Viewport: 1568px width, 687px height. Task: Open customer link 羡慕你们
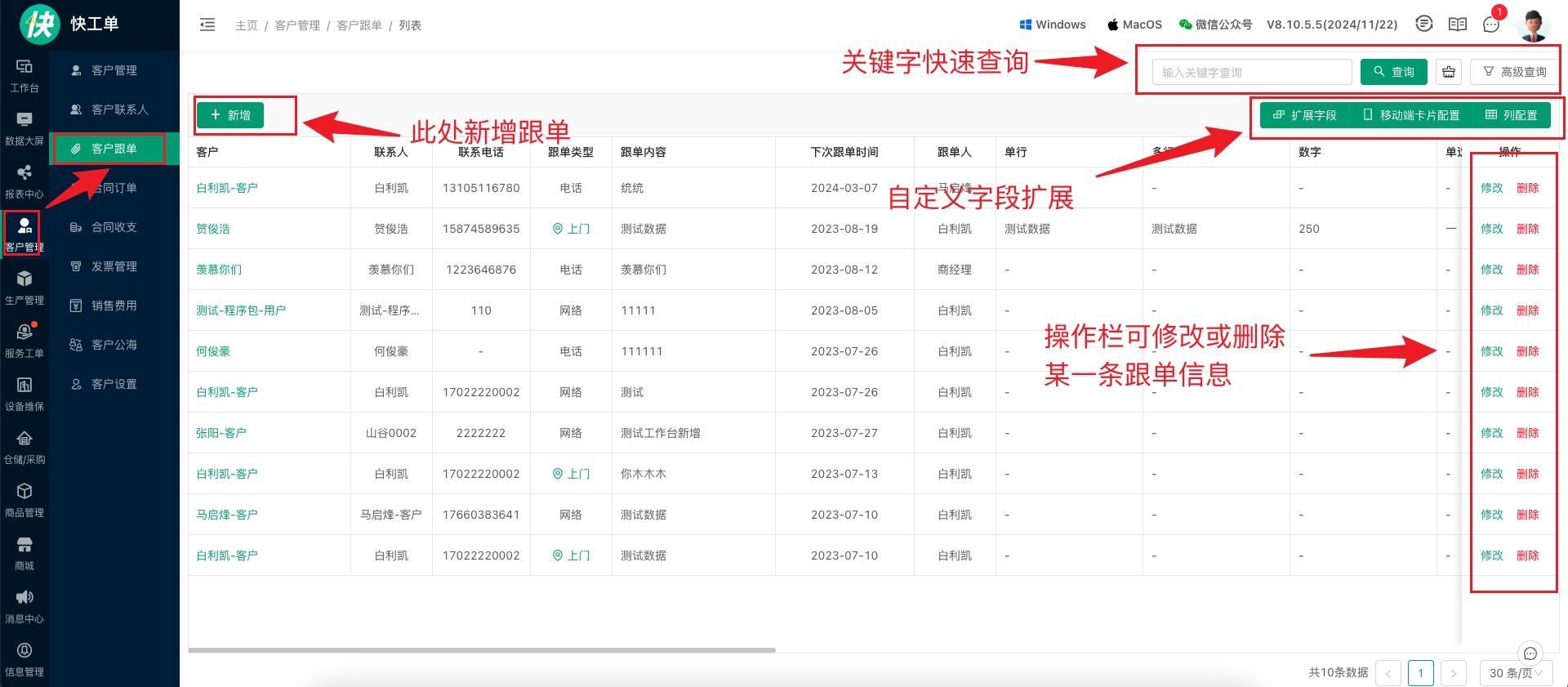click(219, 270)
